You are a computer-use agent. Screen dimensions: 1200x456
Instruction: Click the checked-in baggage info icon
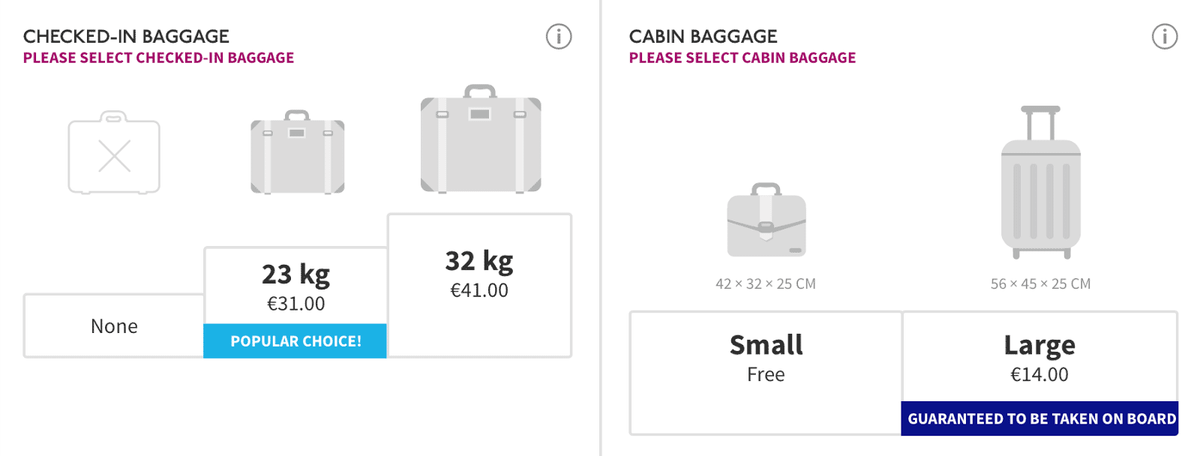(x=559, y=37)
